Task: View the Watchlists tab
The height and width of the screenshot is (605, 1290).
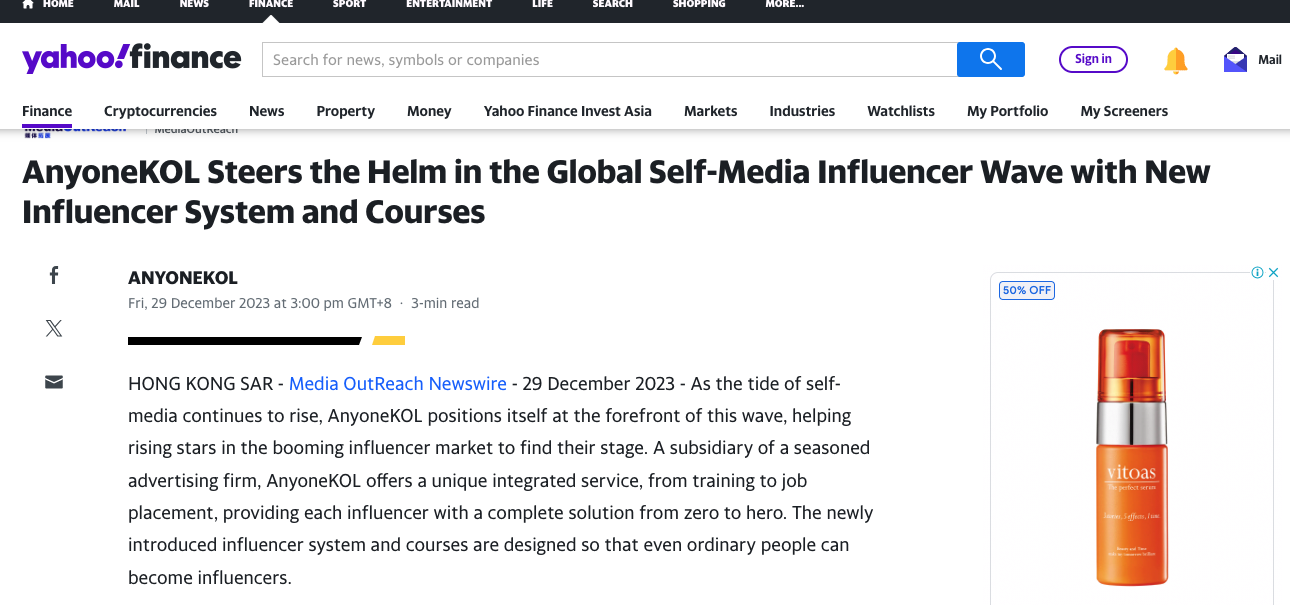Action: tap(901, 111)
